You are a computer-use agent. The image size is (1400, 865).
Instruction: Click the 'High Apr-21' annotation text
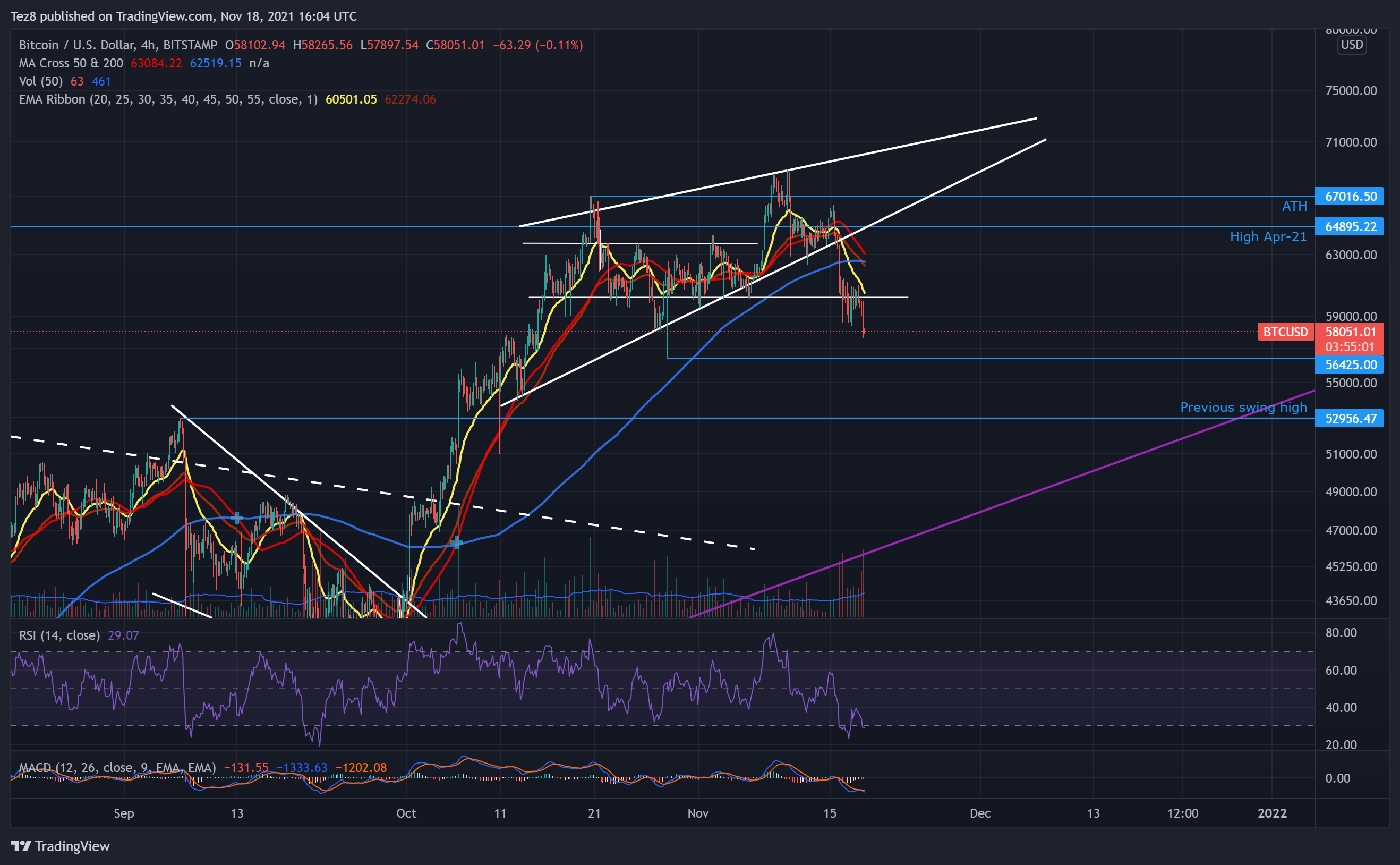pos(1268,237)
